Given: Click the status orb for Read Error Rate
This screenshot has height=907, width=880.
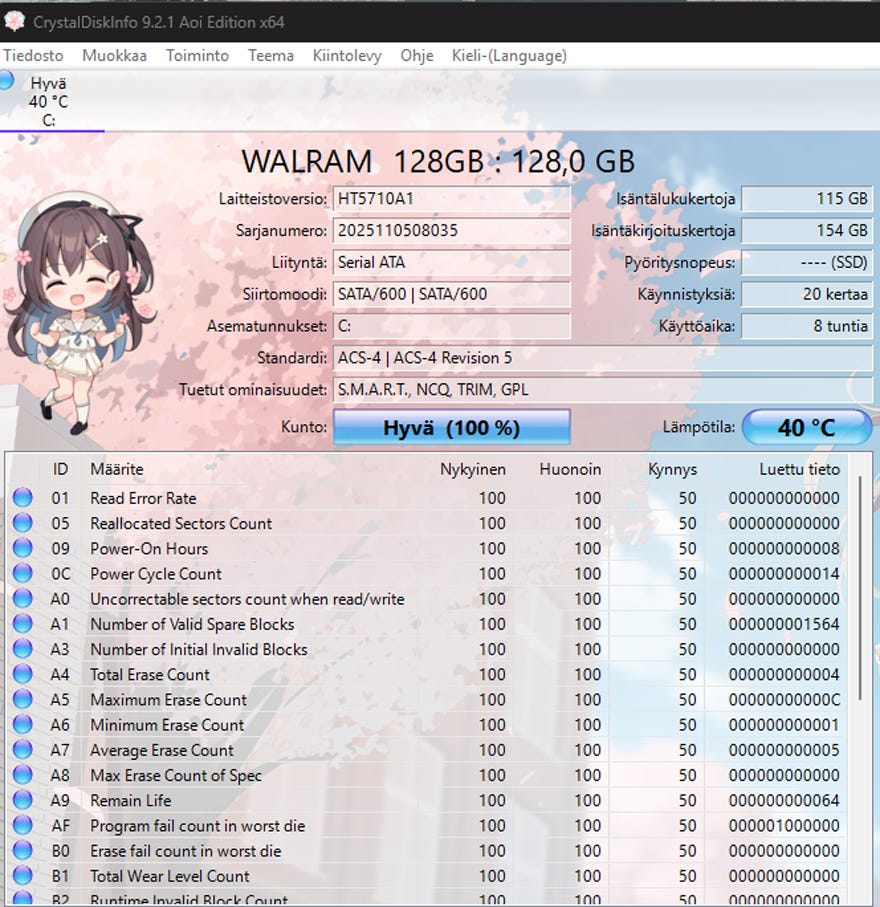Looking at the screenshot, I should [x=23, y=497].
